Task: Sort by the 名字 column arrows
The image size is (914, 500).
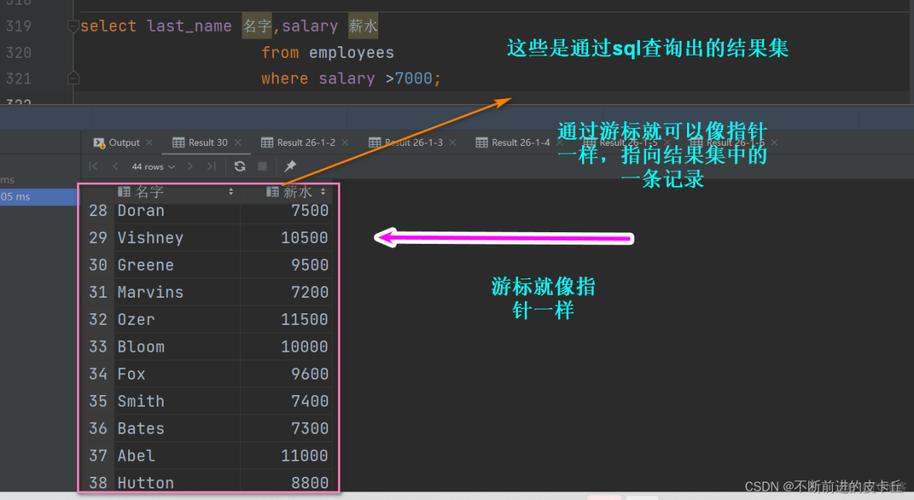Action: click(231, 192)
